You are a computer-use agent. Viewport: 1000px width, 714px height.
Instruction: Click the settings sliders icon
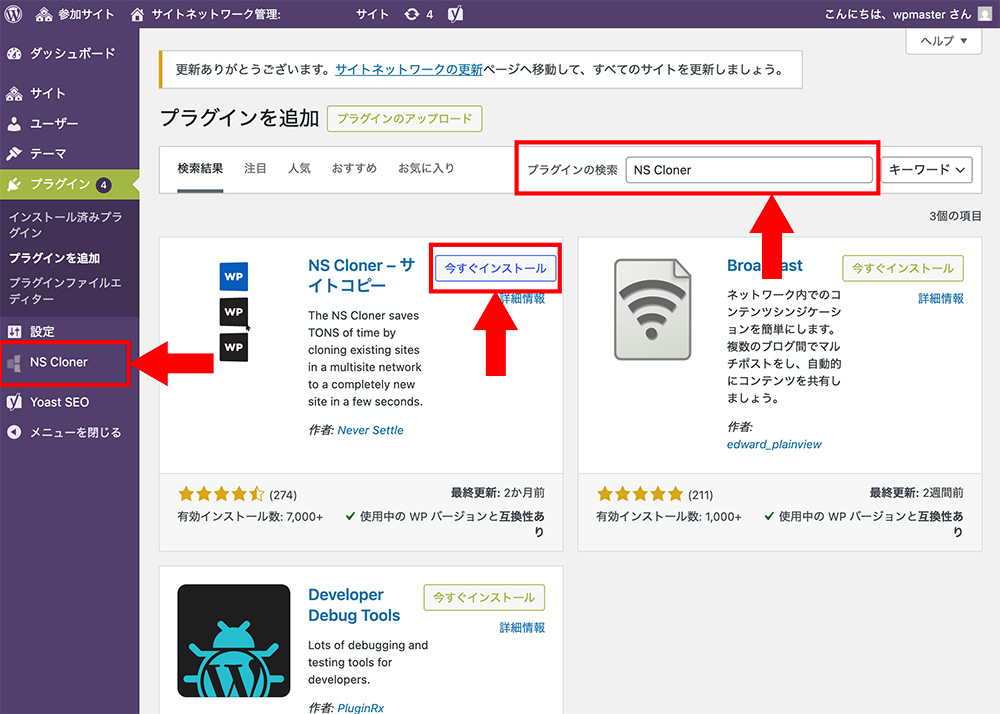pyautogui.click(x=14, y=332)
